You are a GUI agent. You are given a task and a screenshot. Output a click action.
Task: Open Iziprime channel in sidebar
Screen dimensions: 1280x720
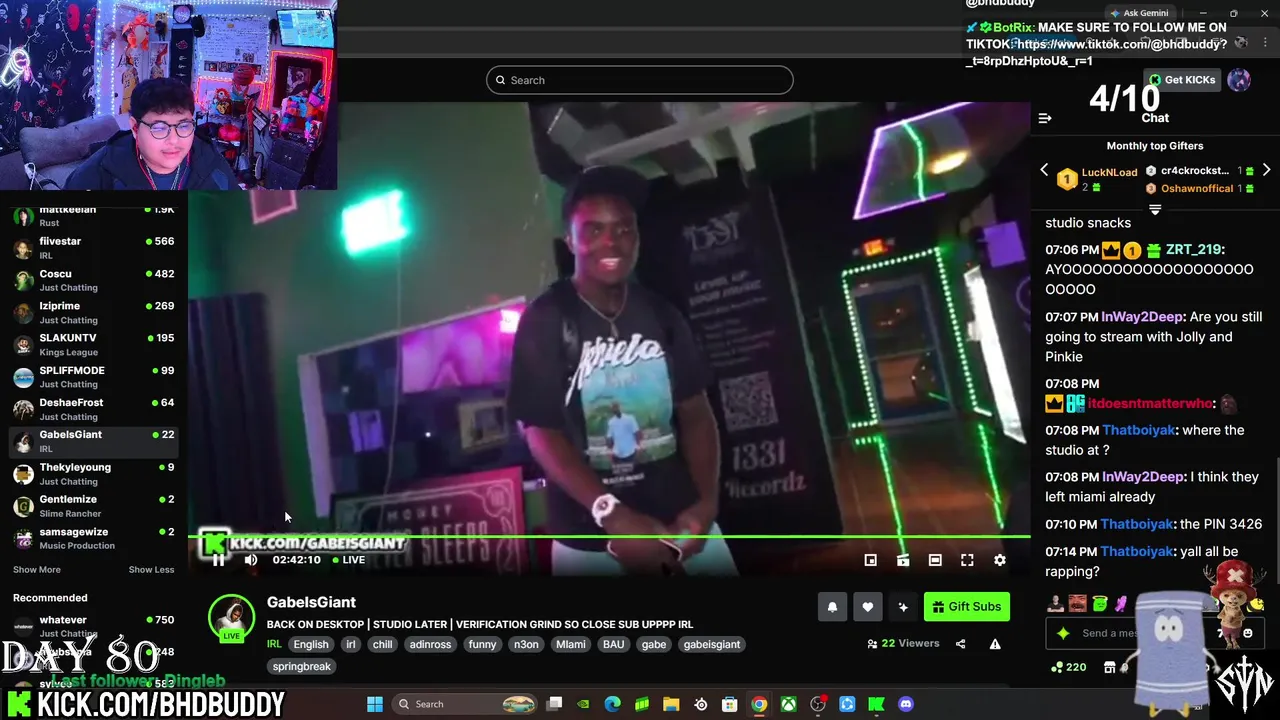pyautogui.click(x=93, y=313)
